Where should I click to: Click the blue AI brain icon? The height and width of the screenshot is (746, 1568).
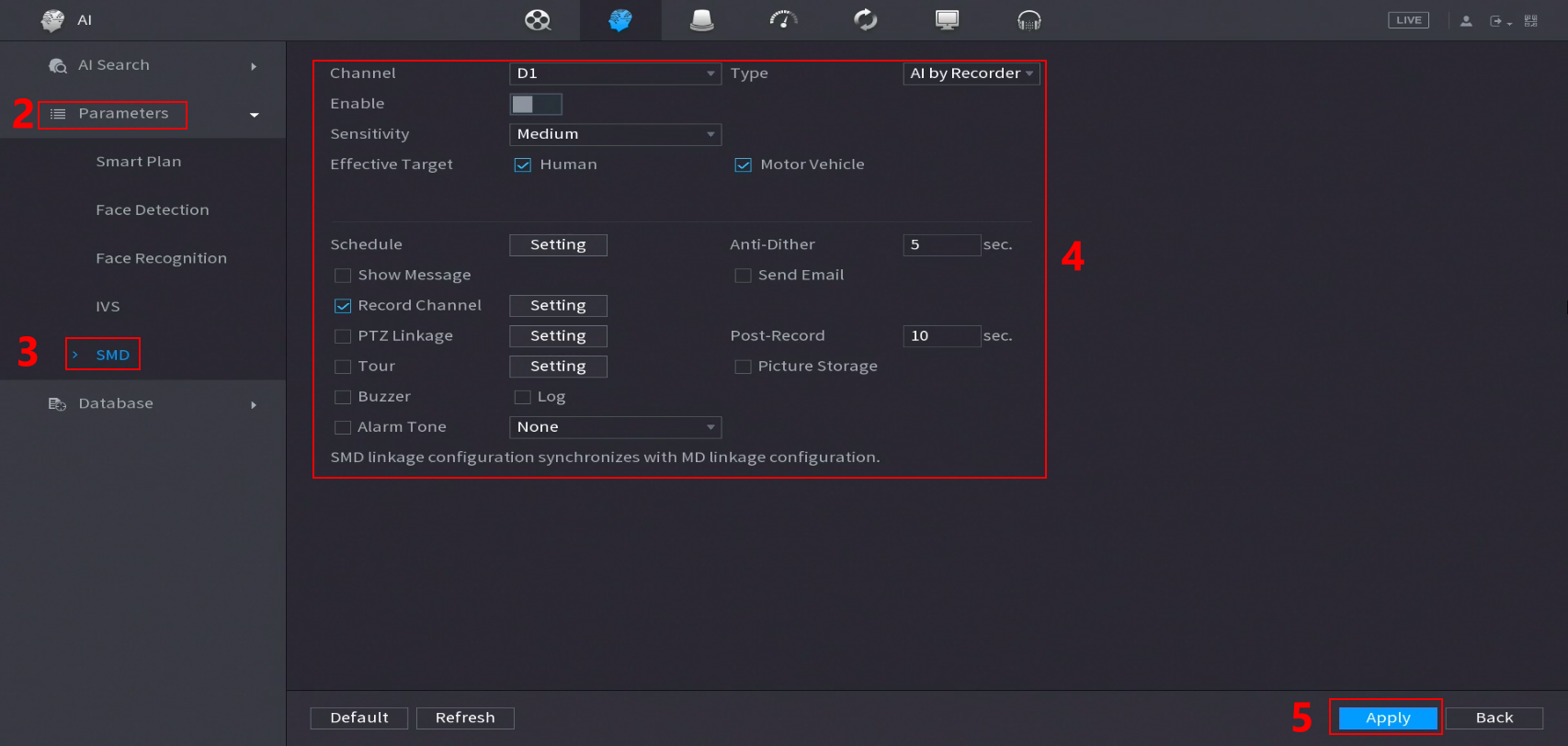[620, 20]
